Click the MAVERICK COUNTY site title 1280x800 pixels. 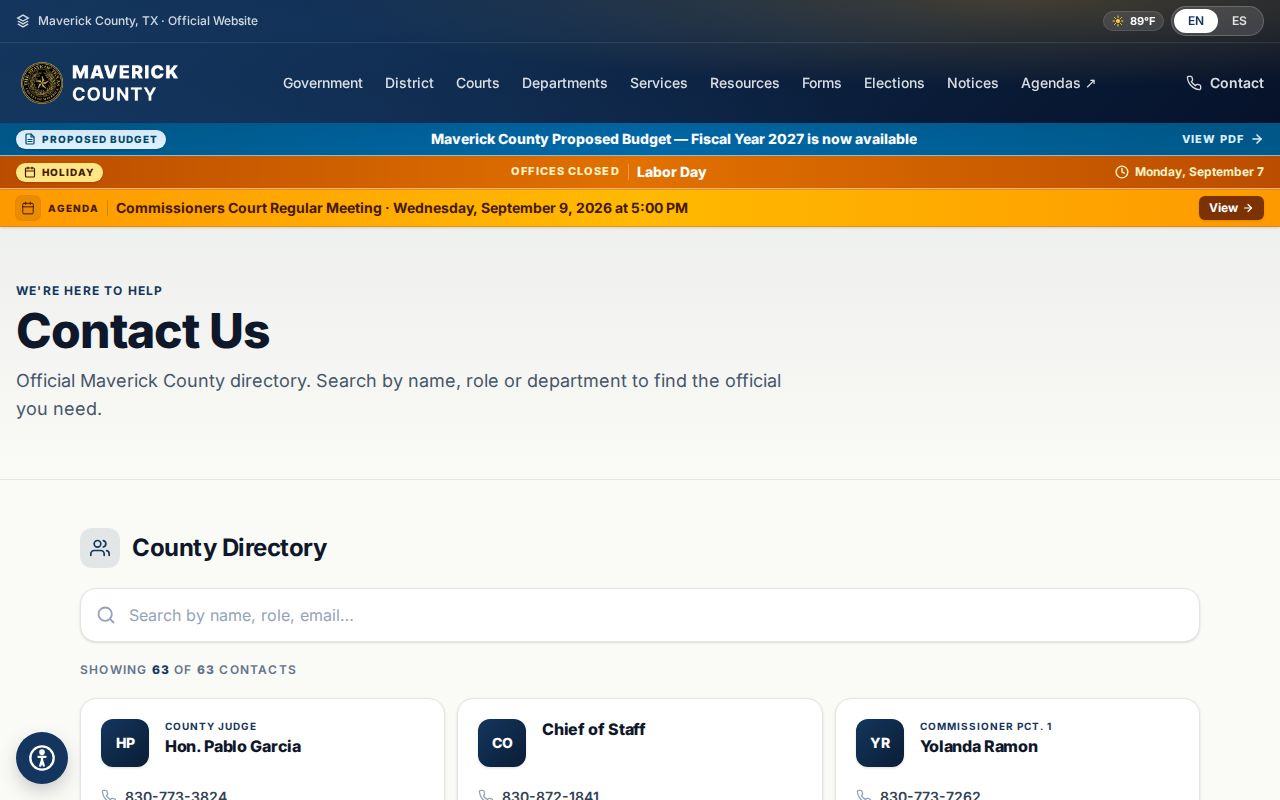pyautogui.click(x=125, y=83)
